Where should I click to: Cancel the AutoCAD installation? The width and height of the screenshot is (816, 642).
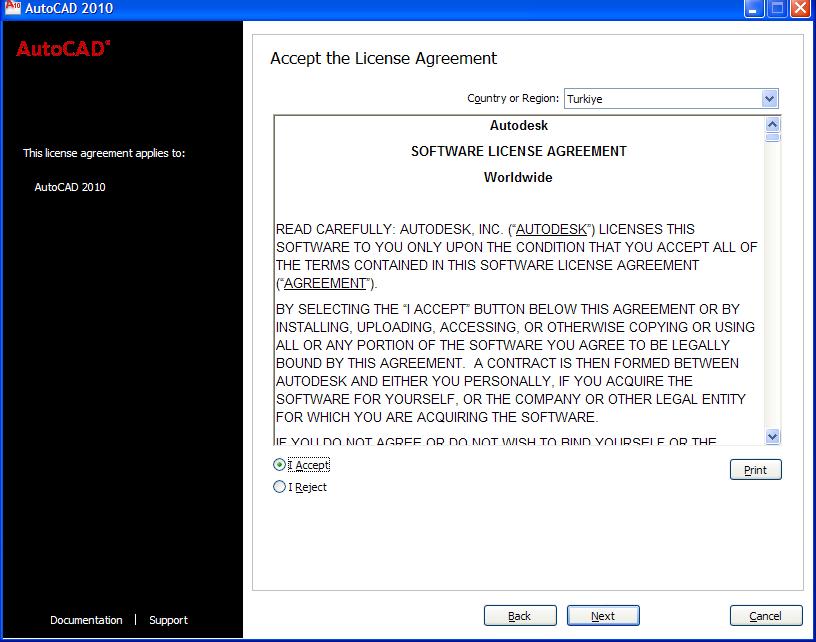click(766, 616)
